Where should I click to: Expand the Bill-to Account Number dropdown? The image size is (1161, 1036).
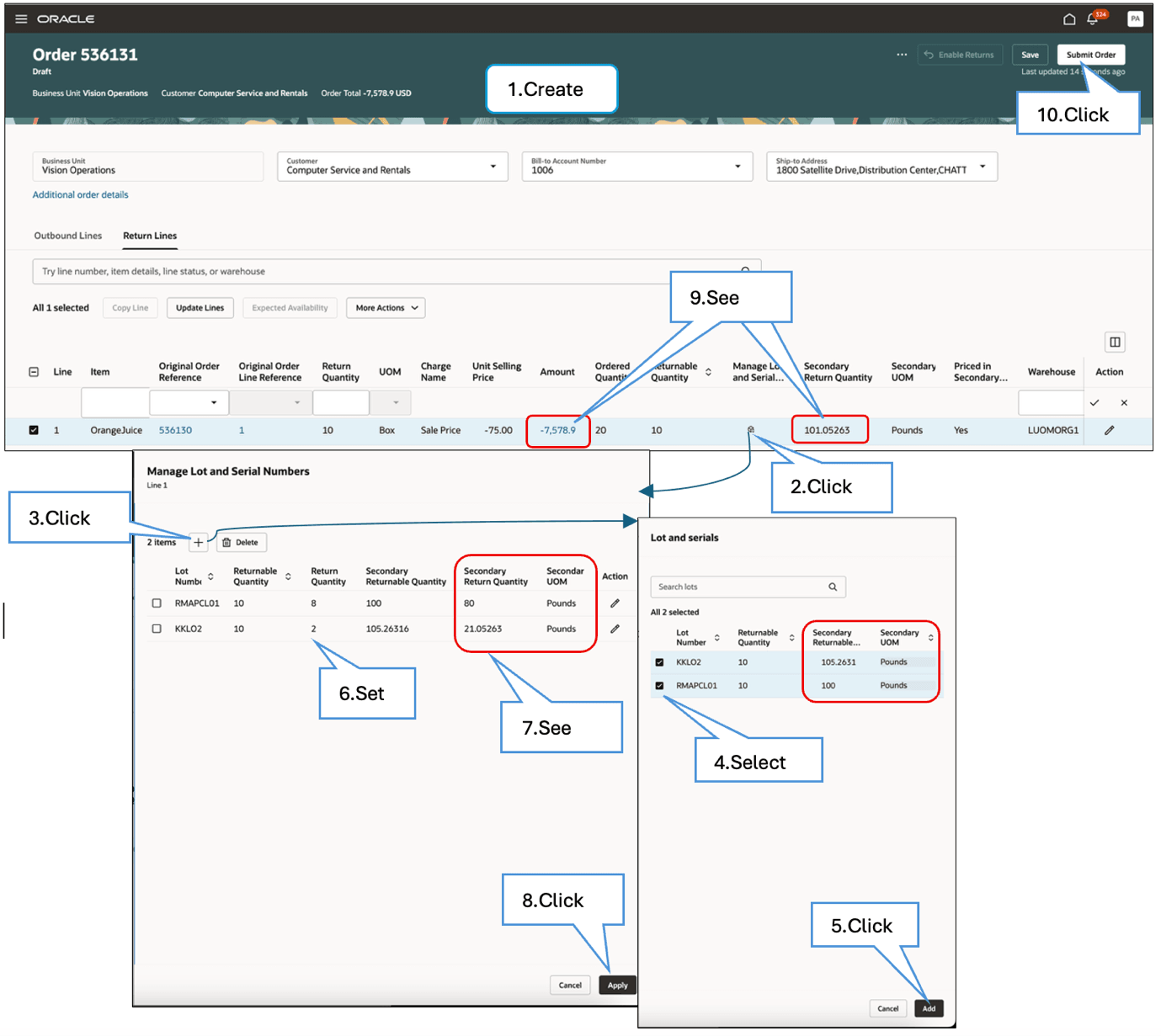point(738,167)
